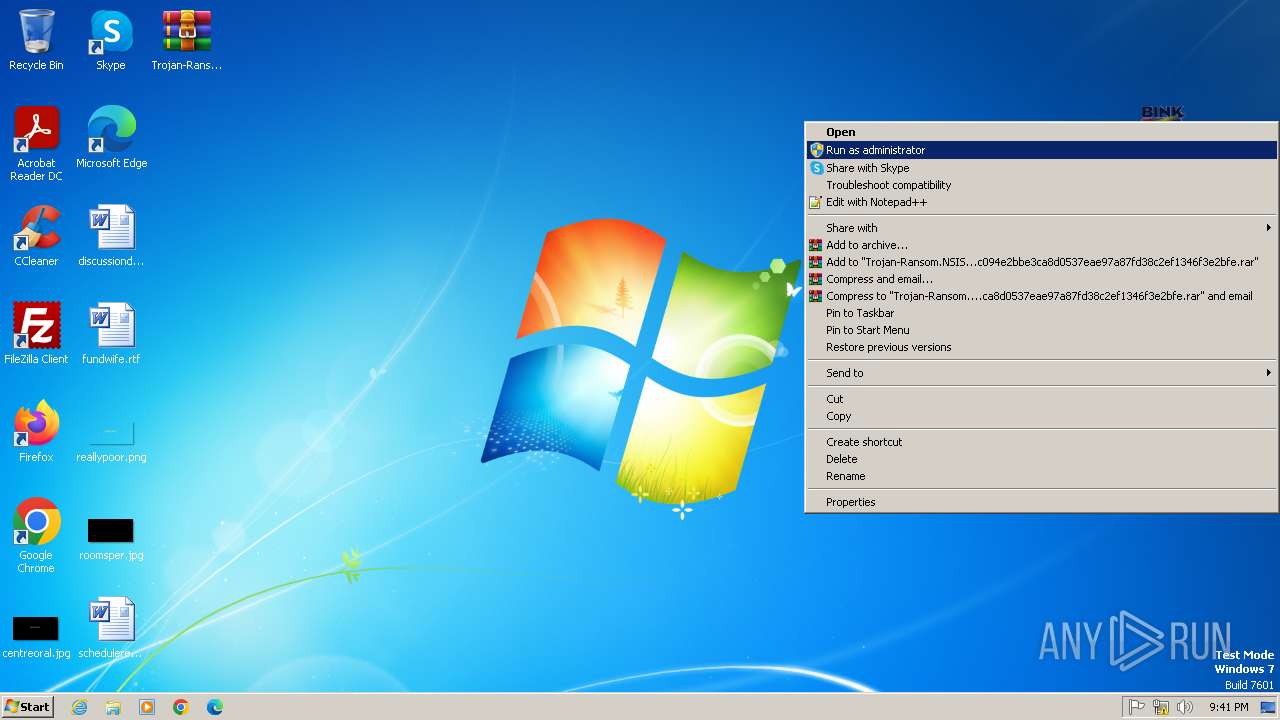The height and width of the screenshot is (720, 1280).
Task: Choose Edit with Notepad++
Action: (x=1041, y=202)
